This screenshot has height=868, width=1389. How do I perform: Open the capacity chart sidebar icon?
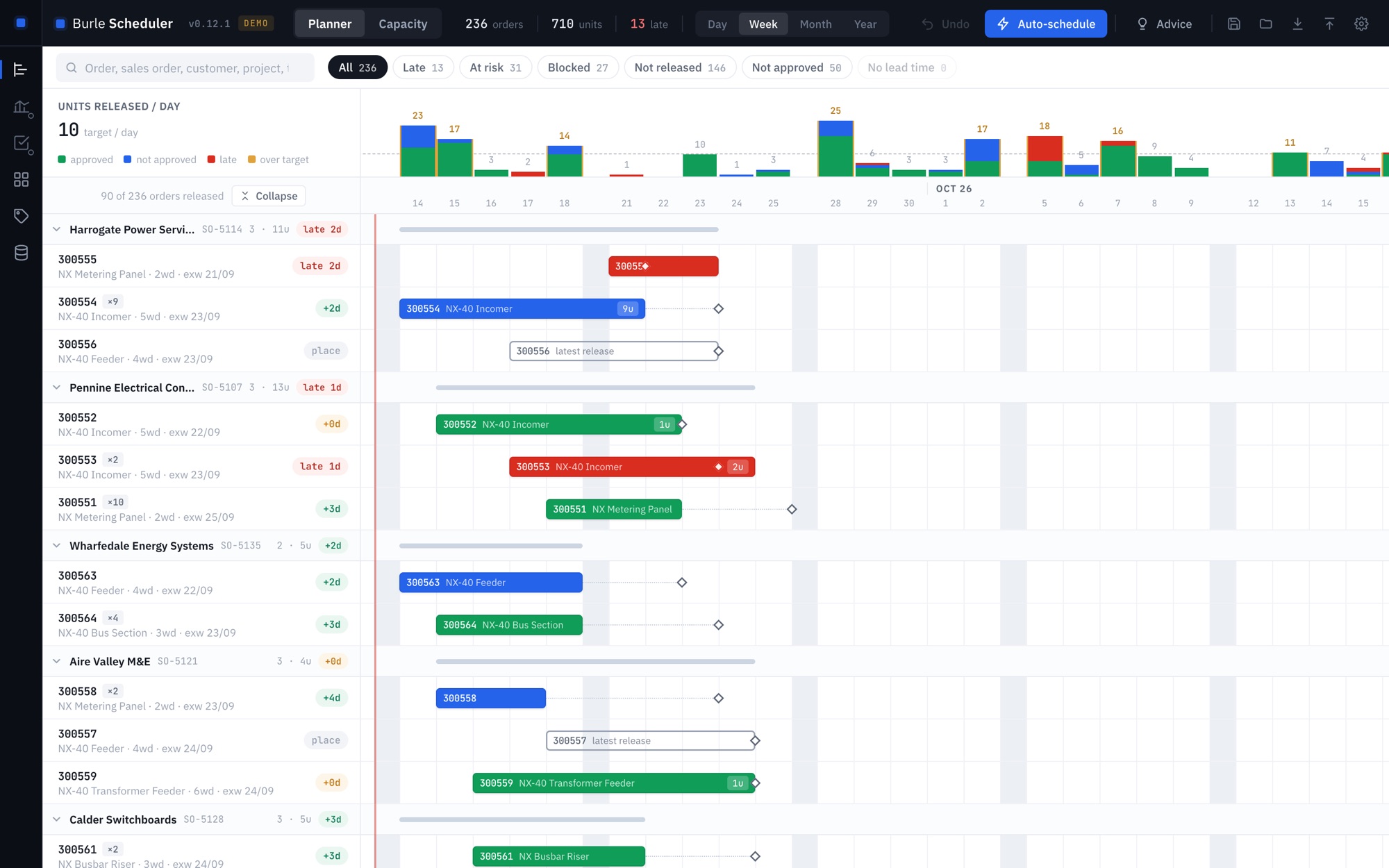(21, 108)
